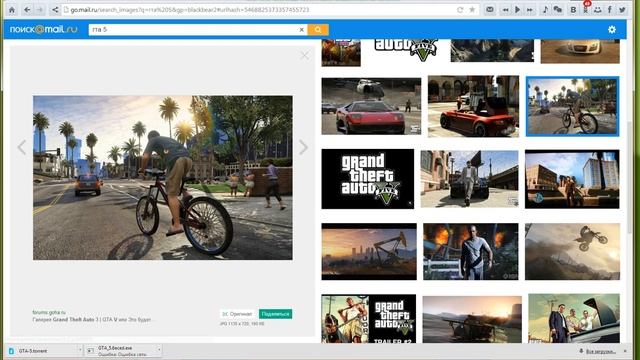Open the Twitter bird toolbar icon
The width and height of the screenshot is (640, 360).
[x=622, y=10]
